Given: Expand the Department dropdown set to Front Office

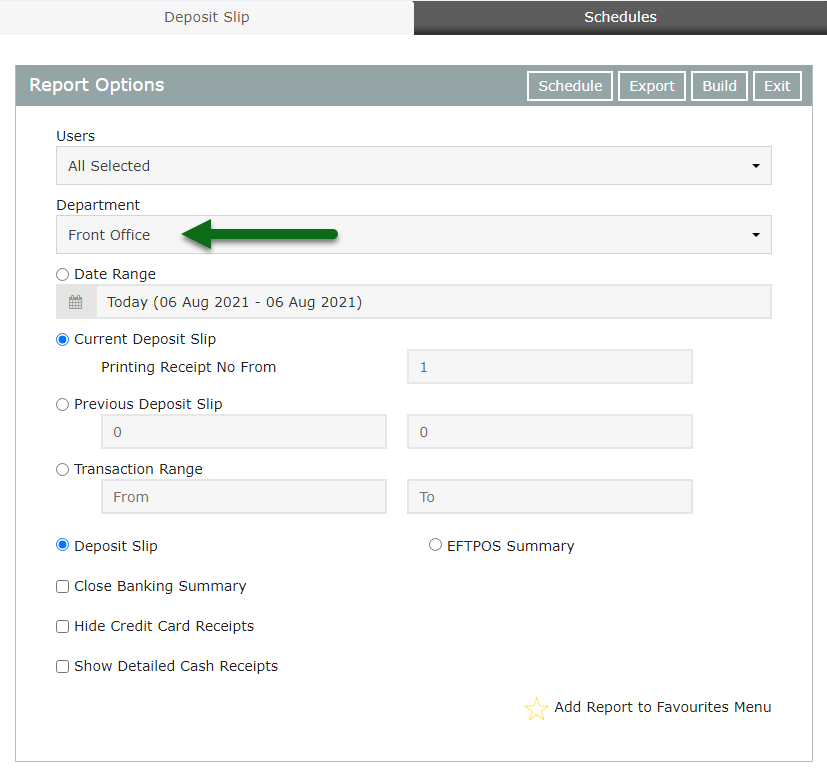Looking at the screenshot, I should click(414, 235).
